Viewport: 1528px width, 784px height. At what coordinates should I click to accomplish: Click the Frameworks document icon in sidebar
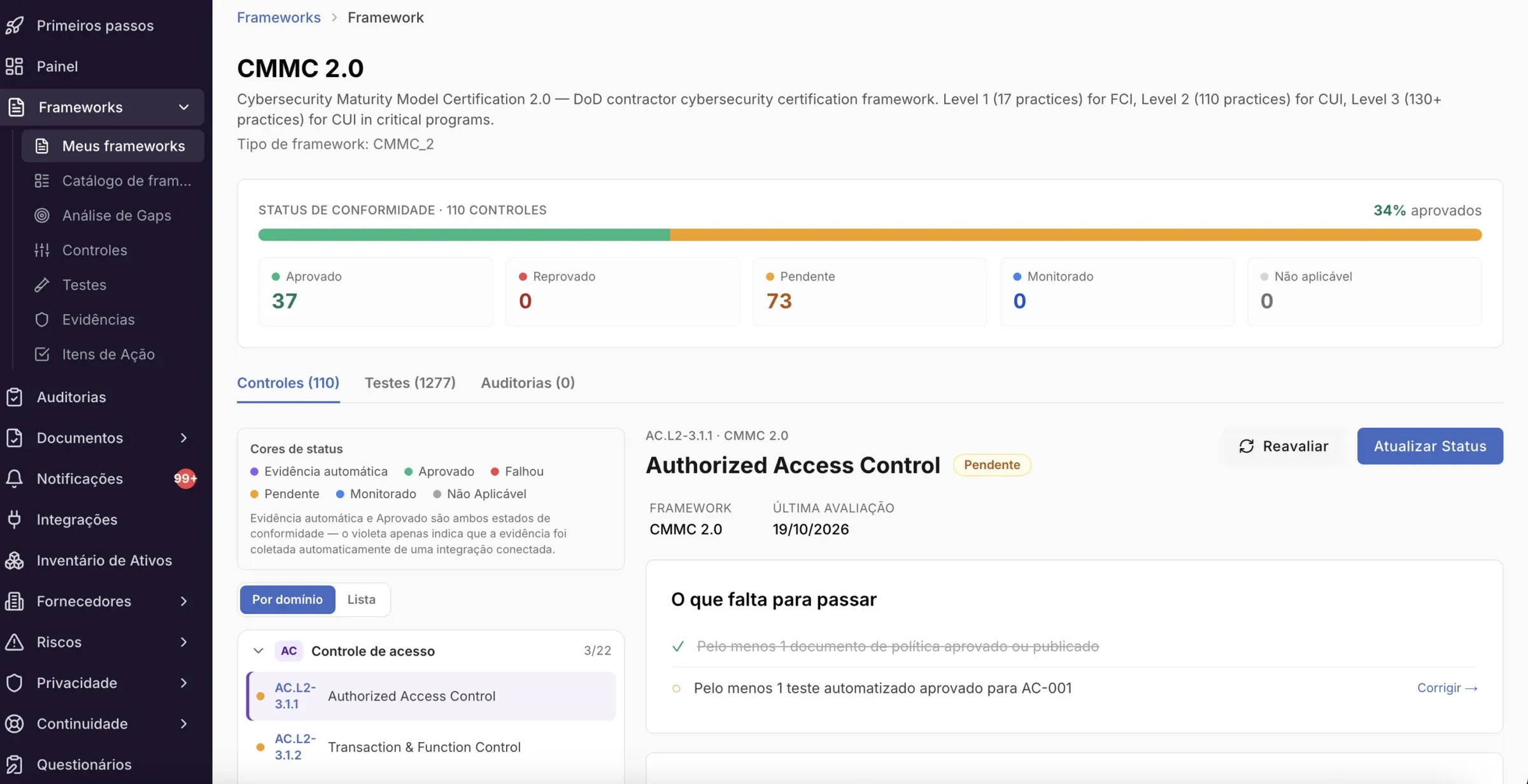17,107
